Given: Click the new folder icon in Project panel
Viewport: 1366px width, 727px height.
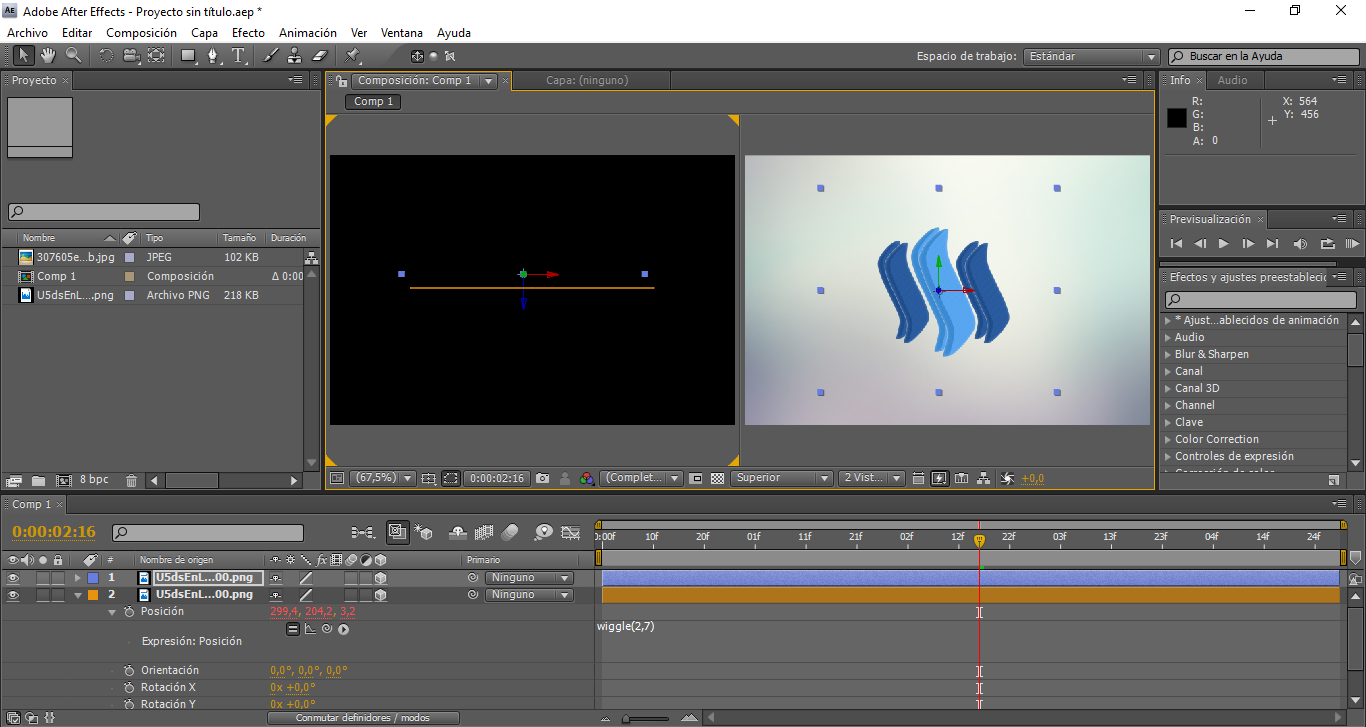Looking at the screenshot, I should [x=38, y=480].
